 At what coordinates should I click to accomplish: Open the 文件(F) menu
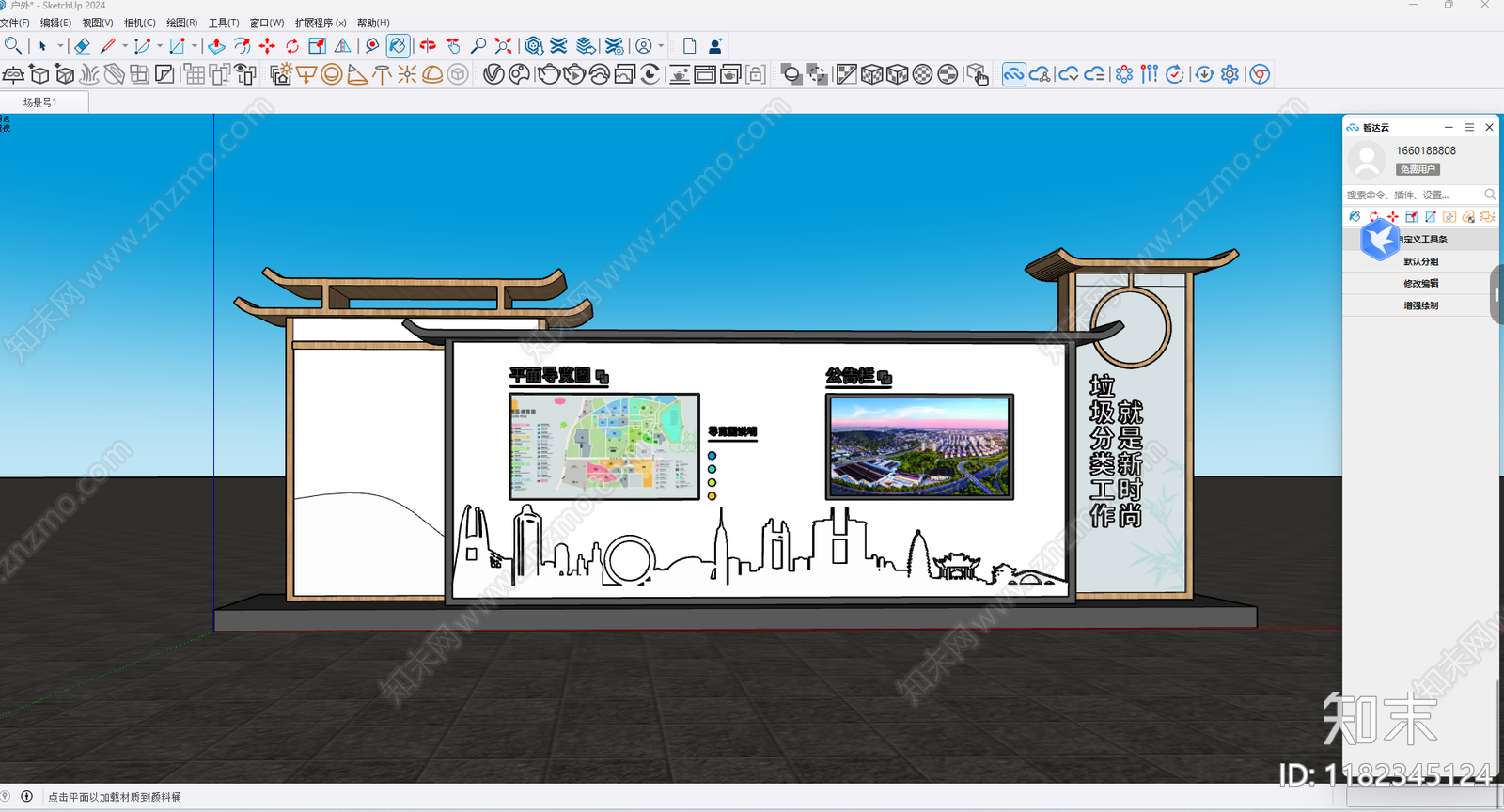15,23
